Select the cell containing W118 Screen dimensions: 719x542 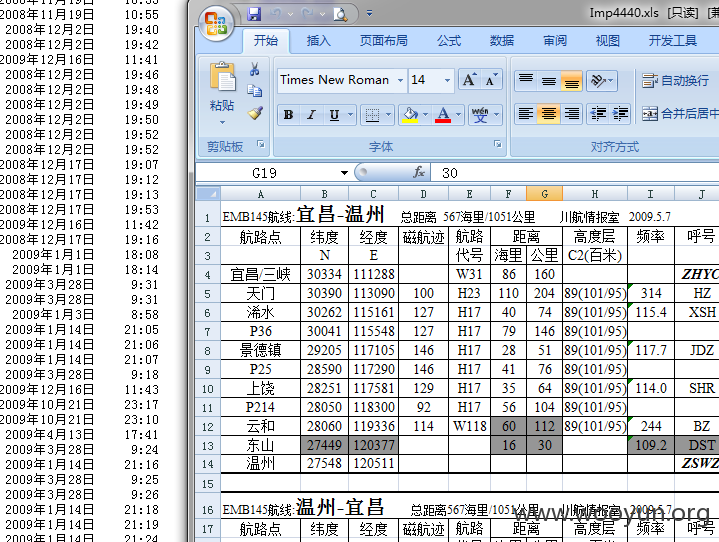[x=470, y=426]
